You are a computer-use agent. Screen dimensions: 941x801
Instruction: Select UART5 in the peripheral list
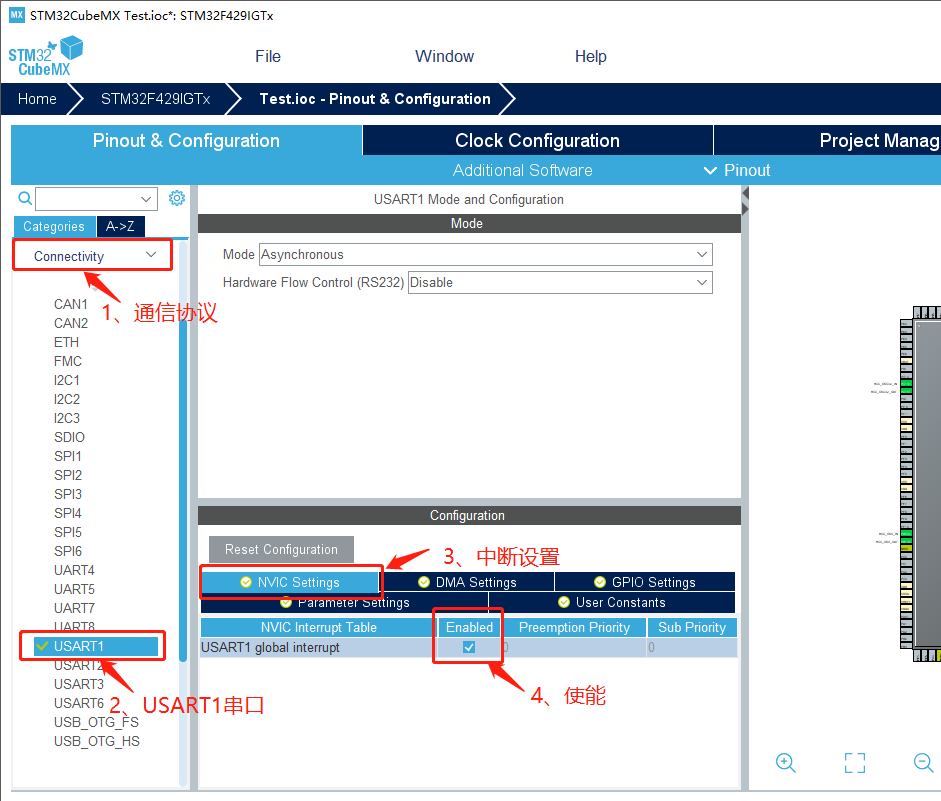pos(74,589)
